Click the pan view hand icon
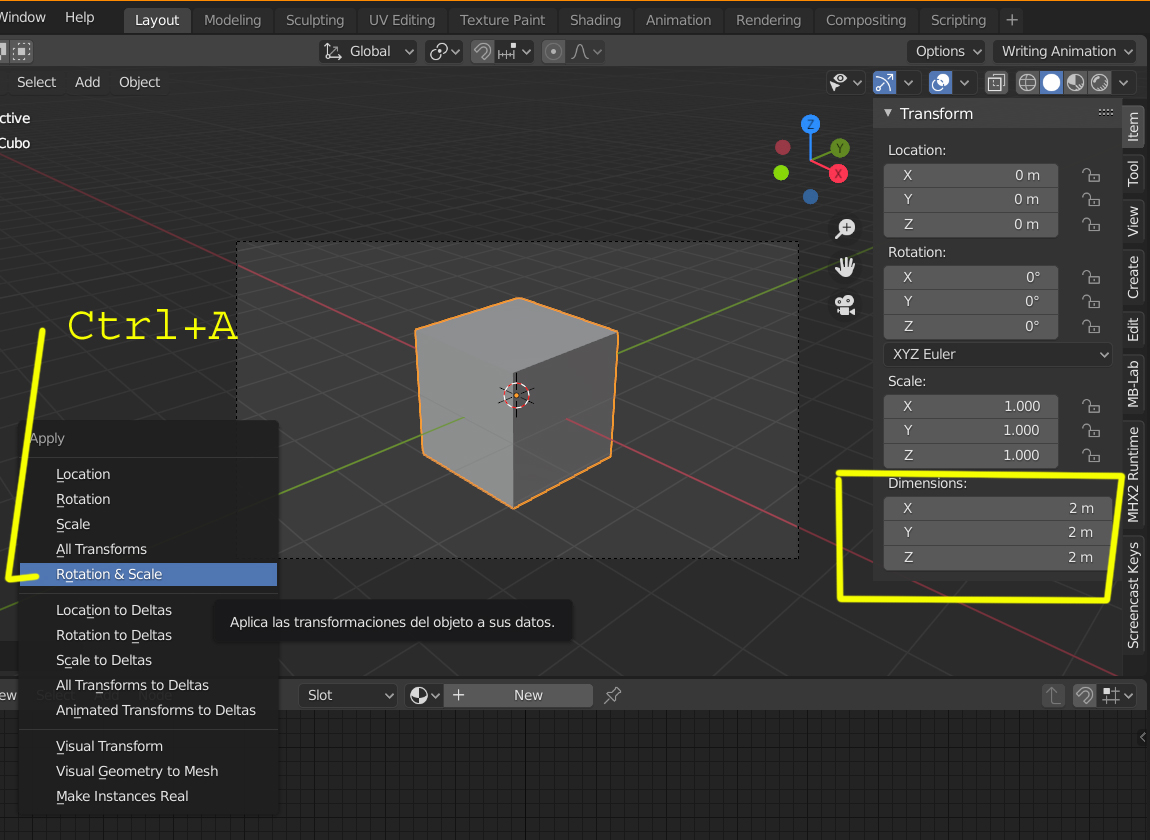This screenshot has width=1150, height=840. pos(845,267)
